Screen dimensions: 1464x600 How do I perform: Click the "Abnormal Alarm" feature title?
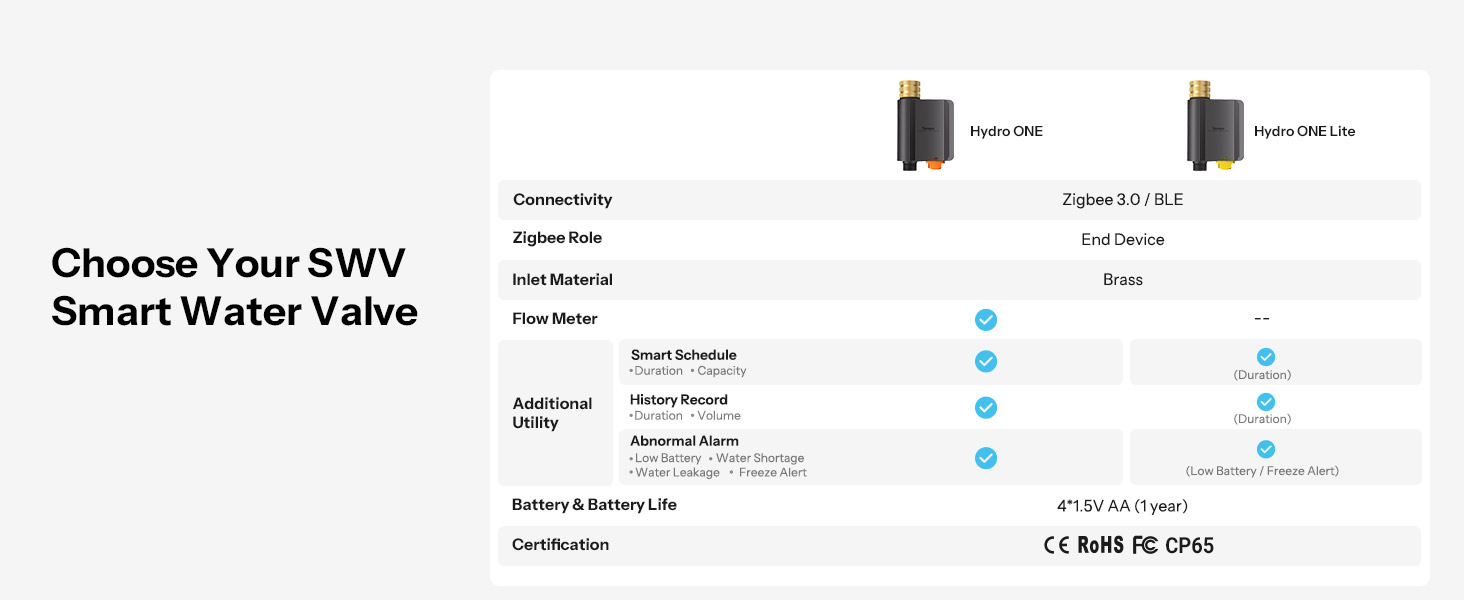[x=684, y=441]
